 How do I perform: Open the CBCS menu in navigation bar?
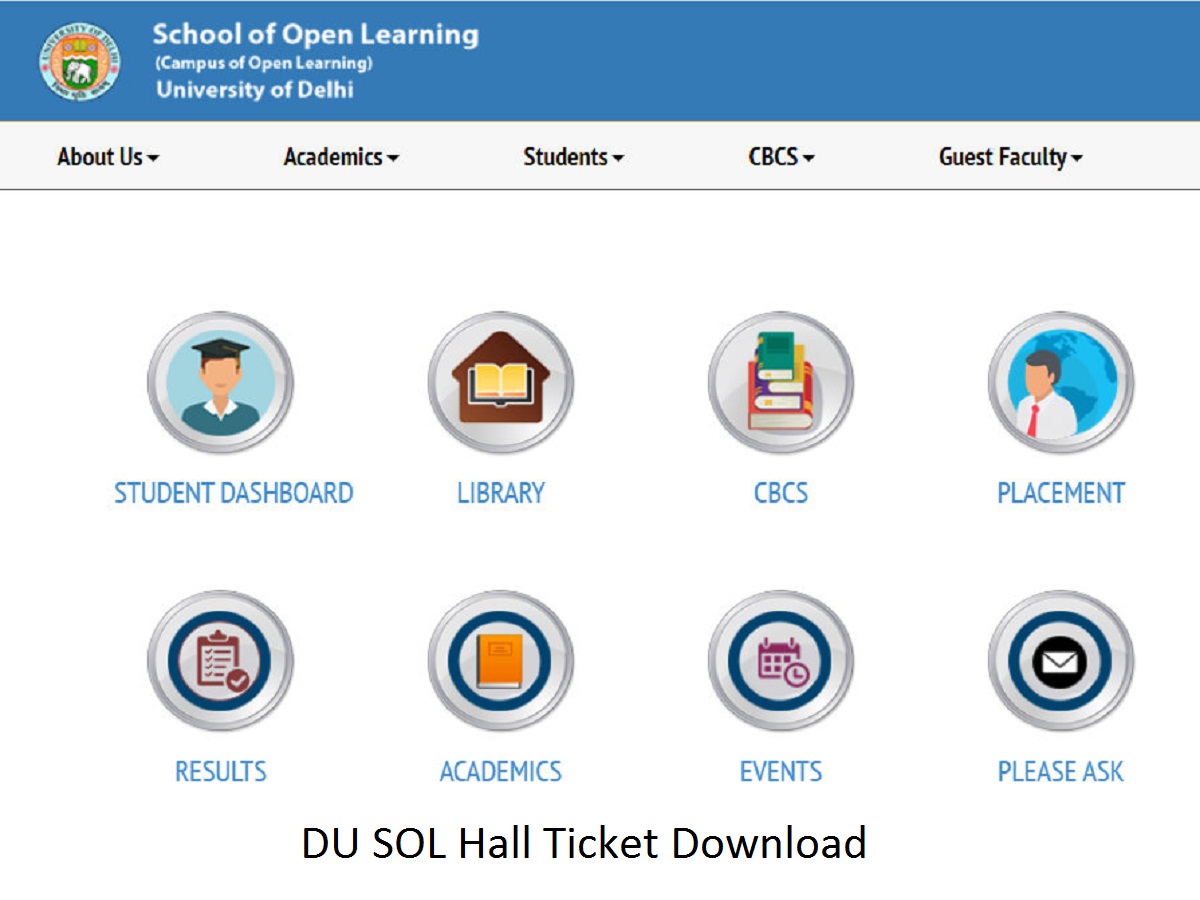coord(781,157)
